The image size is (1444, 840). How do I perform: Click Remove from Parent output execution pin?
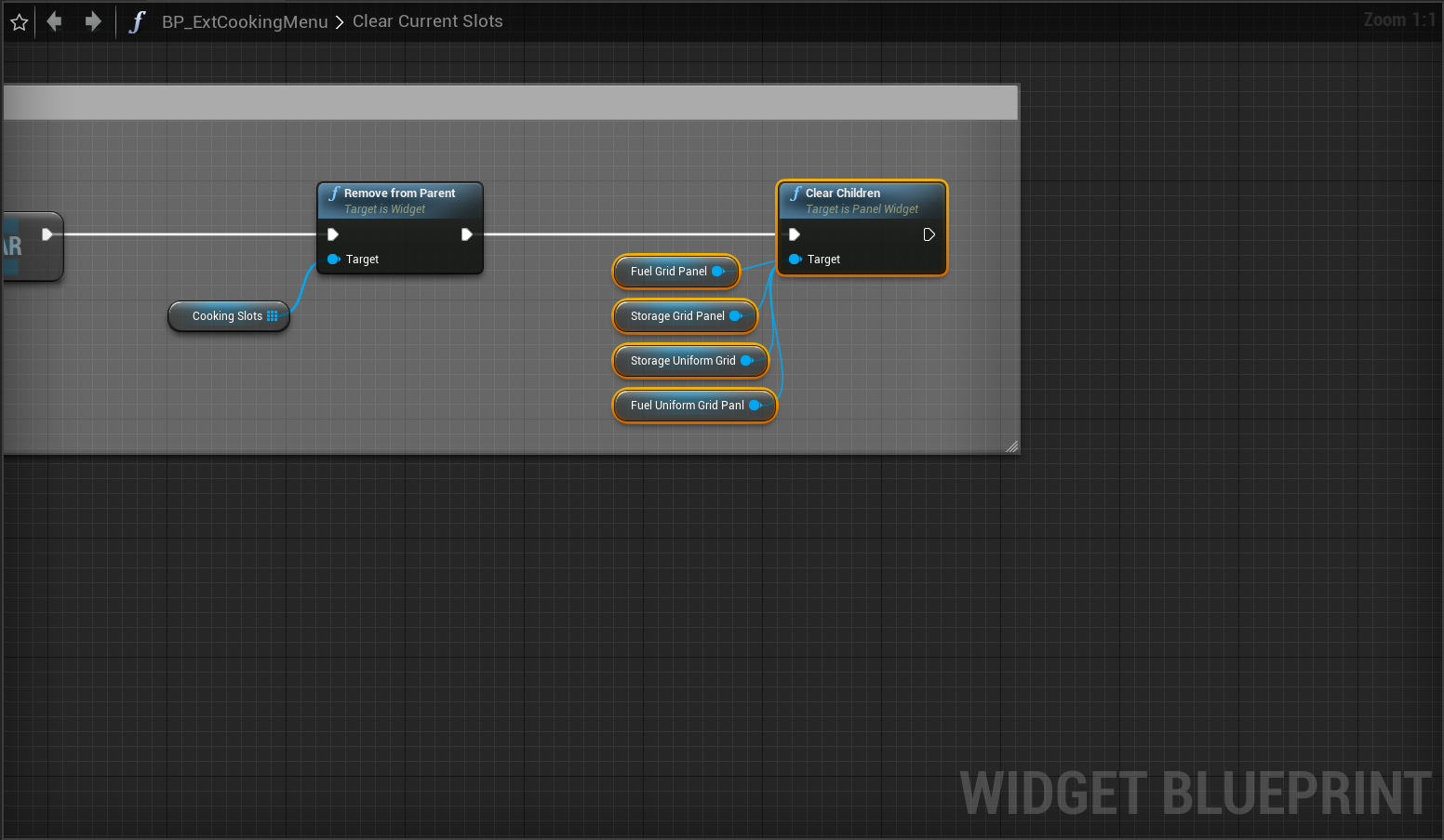tap(467, 234)
